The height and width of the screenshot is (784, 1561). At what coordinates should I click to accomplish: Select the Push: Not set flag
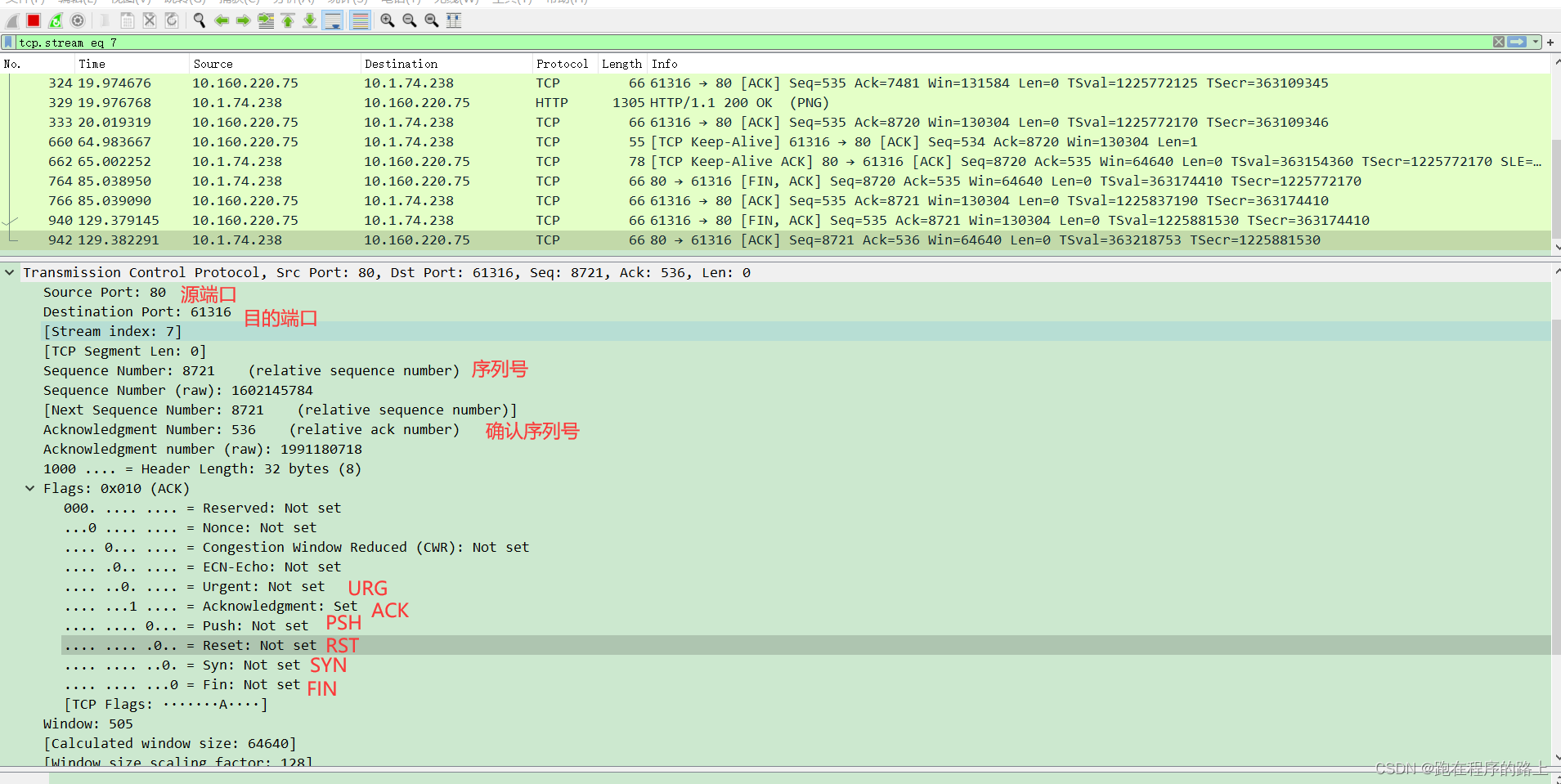tap(186, 626)
